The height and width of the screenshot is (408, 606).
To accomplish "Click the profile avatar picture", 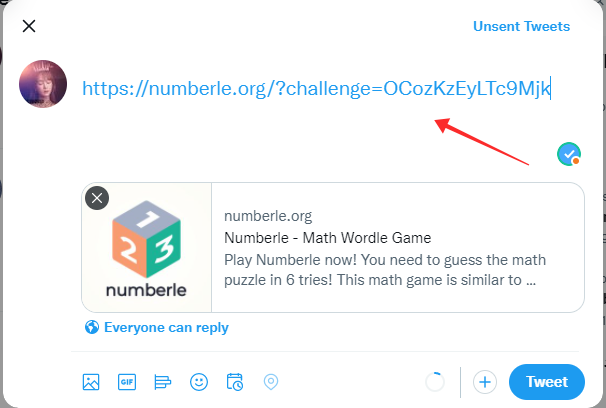I will tap(43, 84).
